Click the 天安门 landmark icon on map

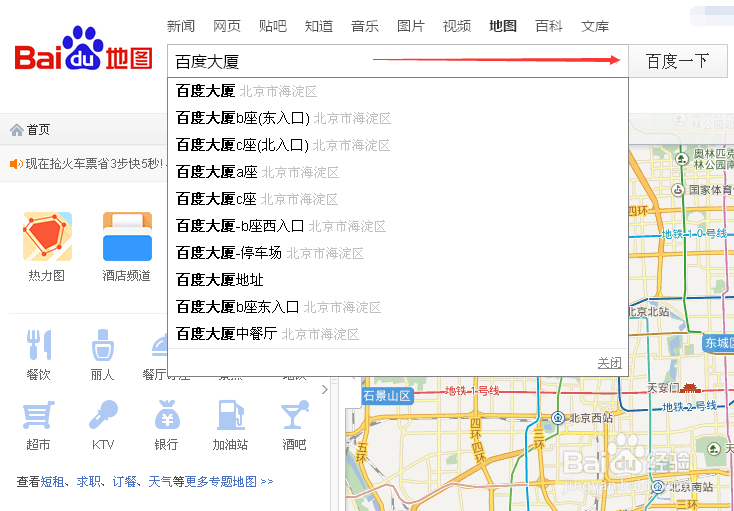pyautogui.click(x=689, y=387)
